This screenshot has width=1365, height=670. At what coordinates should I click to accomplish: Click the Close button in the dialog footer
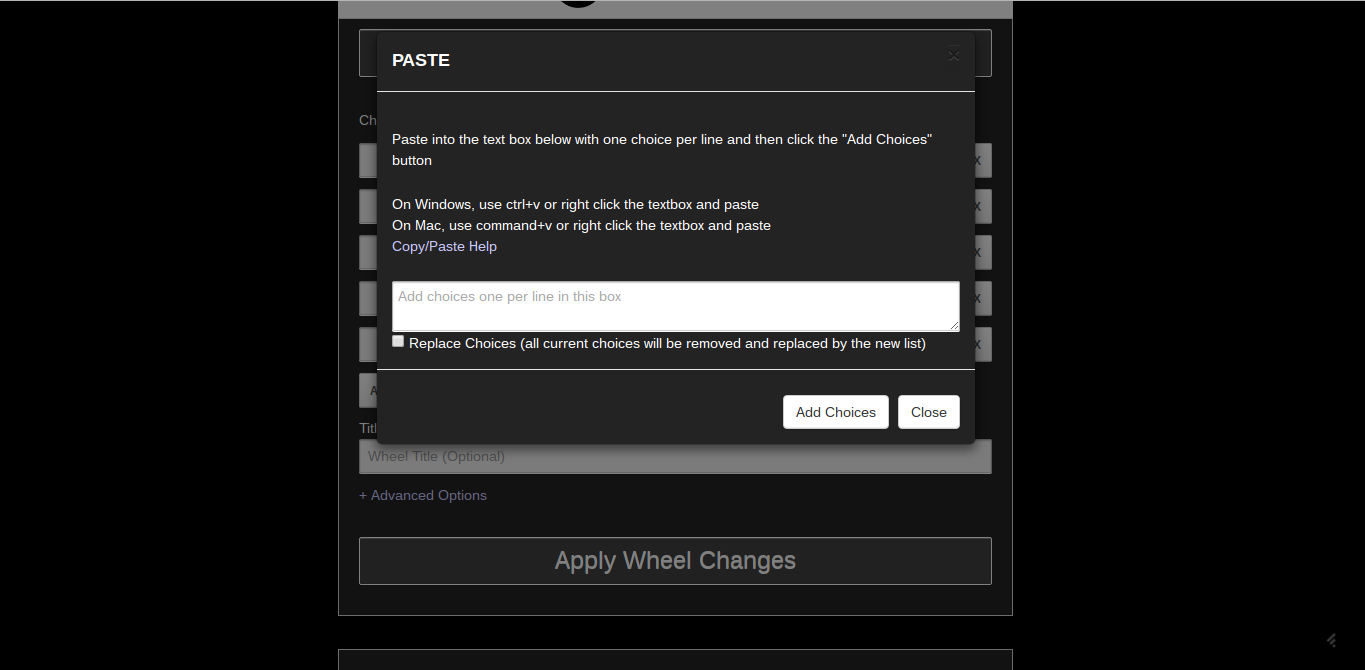[929, 412]
